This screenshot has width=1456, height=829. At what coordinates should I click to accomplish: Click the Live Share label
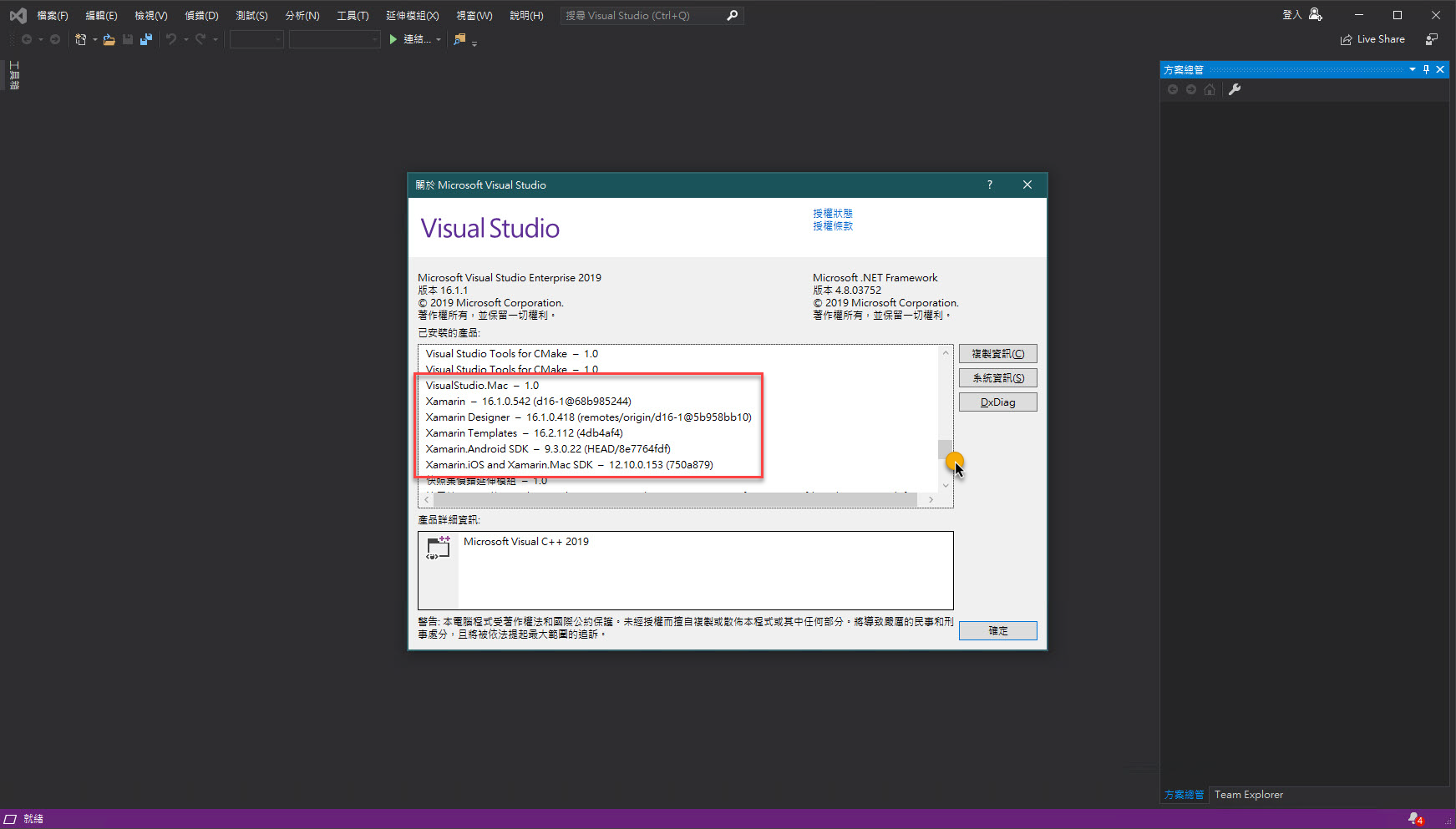click(1381, 39)
